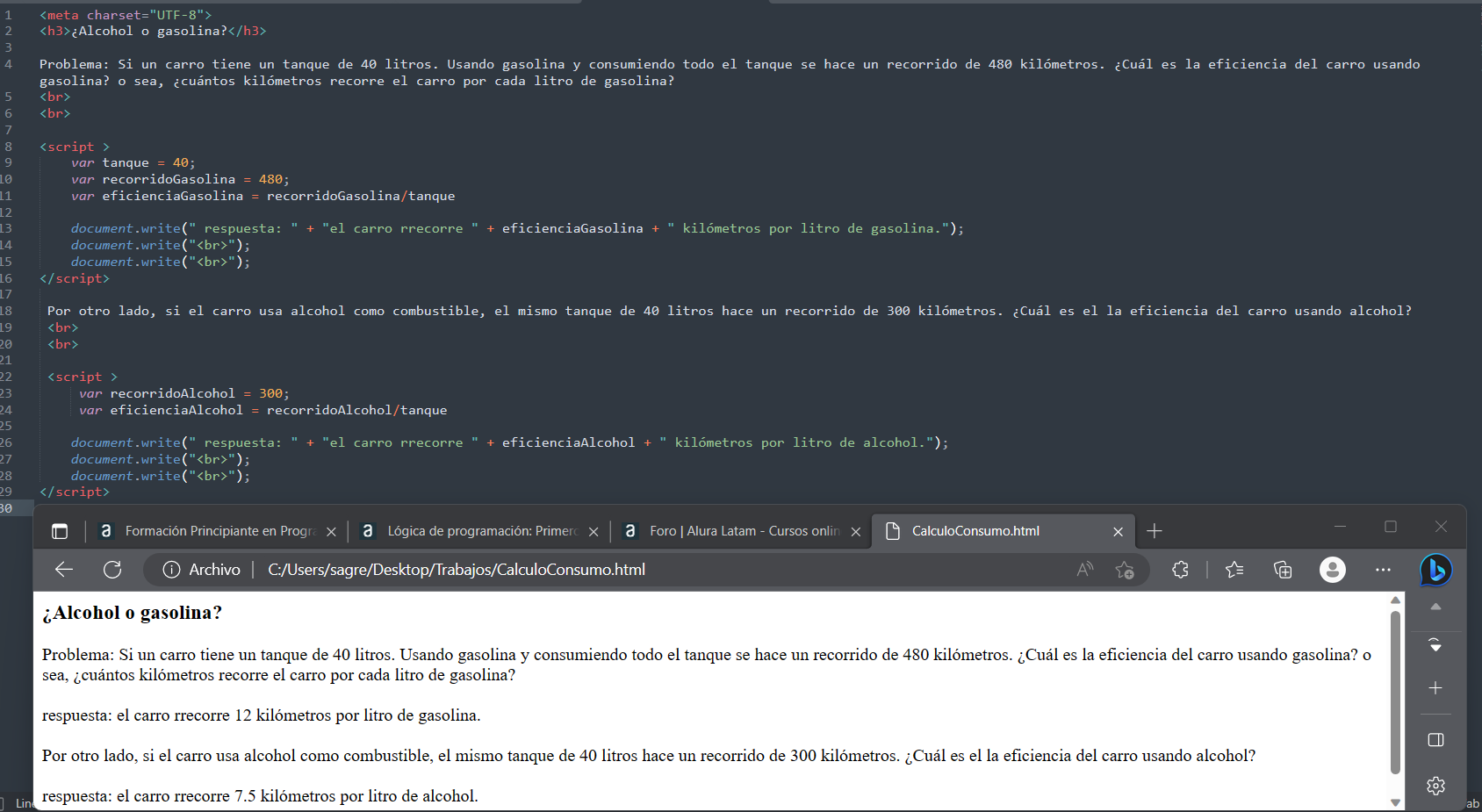Click 'recorridoGasolina = 480' code line
Screen dimensions: 1482x812
coord(180,179)
